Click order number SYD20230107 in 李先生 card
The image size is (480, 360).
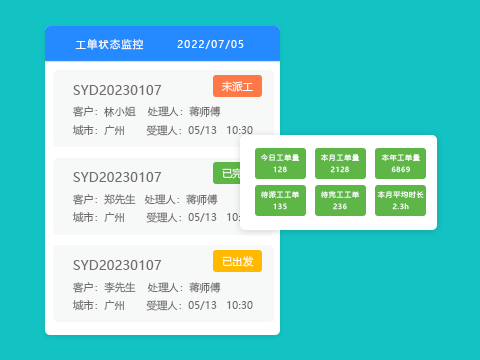117,265
